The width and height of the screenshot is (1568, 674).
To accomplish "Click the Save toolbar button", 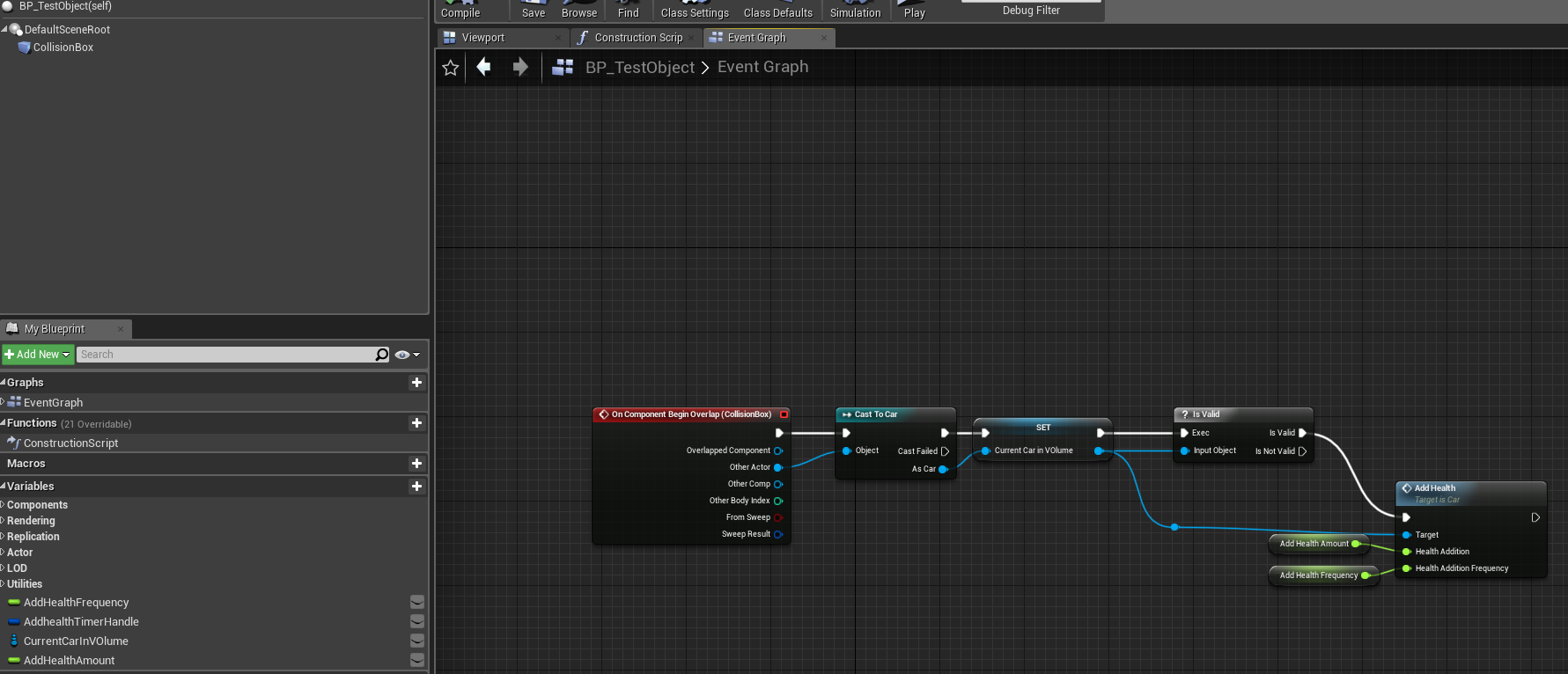I will (x=534, y=10).
